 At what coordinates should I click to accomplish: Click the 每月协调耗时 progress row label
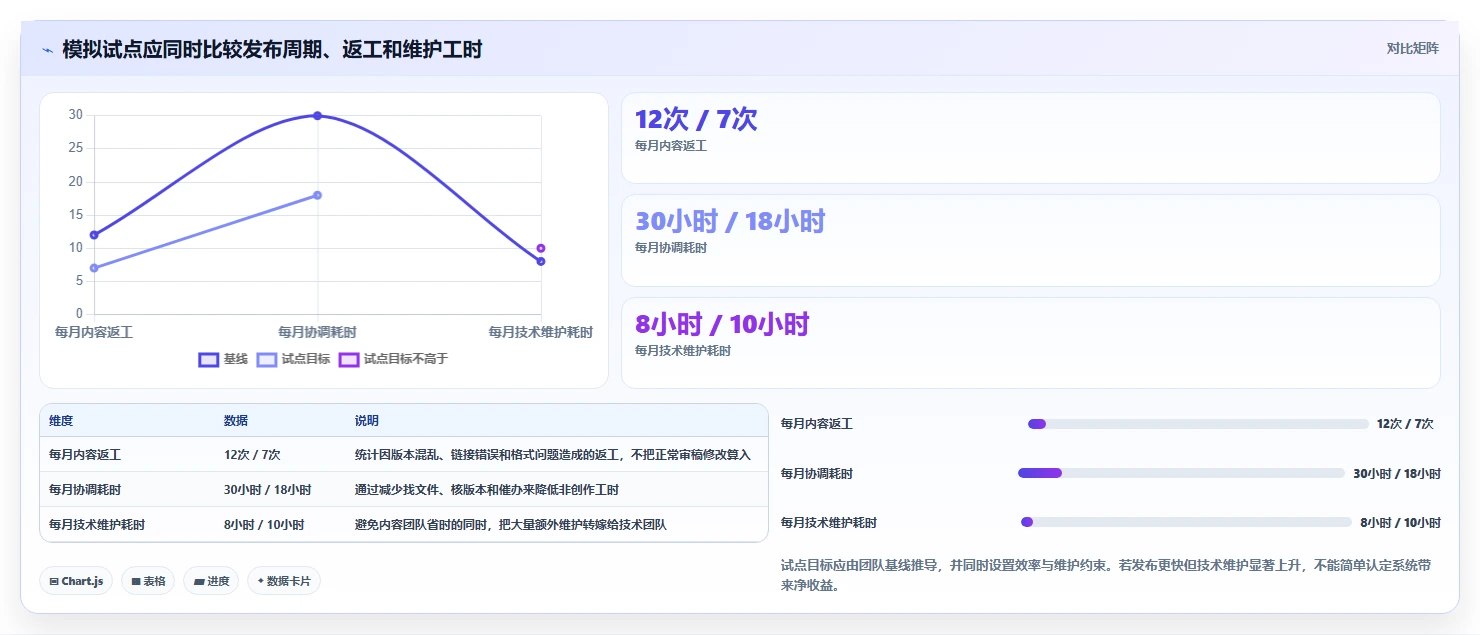tap(817, 473)
